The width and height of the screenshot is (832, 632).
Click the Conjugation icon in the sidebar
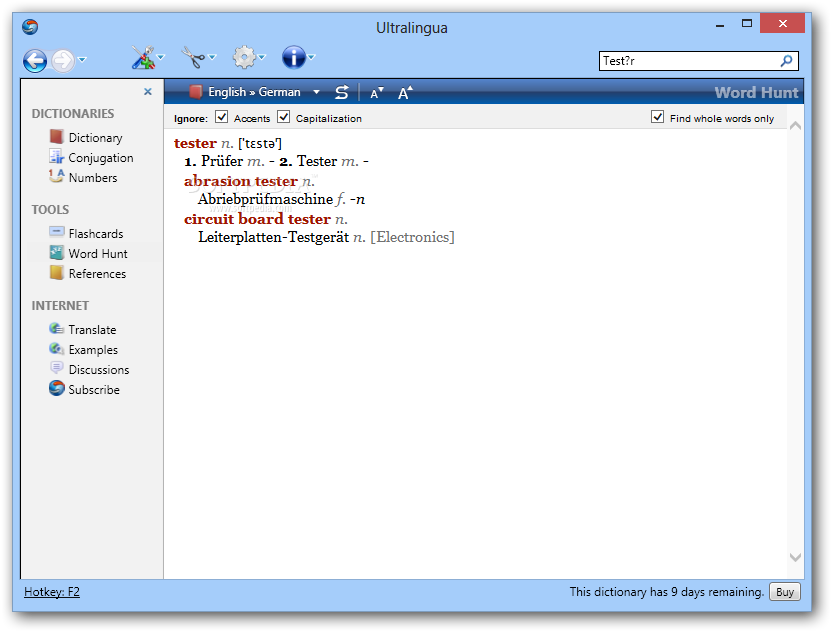click(x=56, y=157)
